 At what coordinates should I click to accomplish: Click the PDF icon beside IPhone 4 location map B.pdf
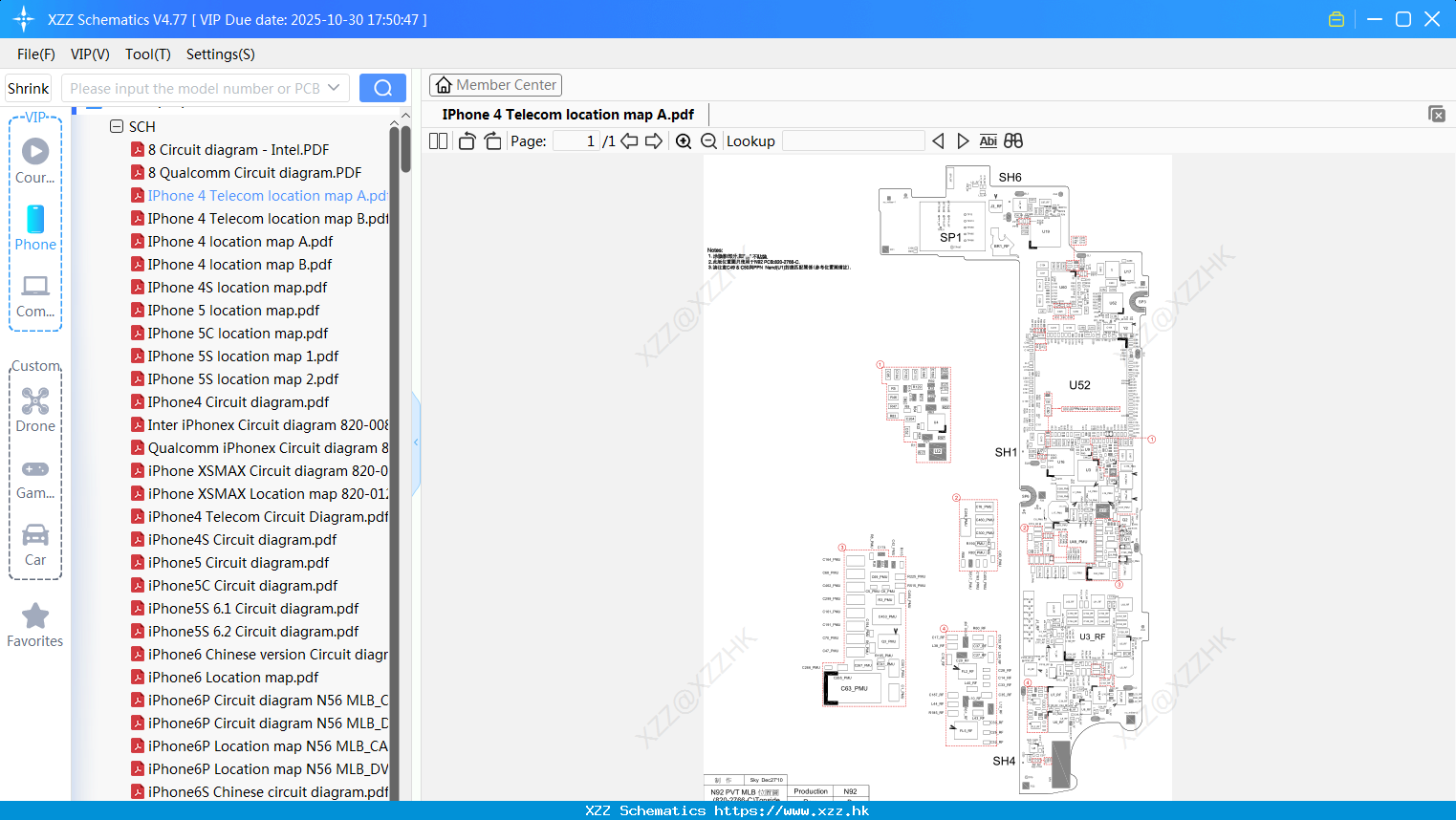tap(138, 265)
